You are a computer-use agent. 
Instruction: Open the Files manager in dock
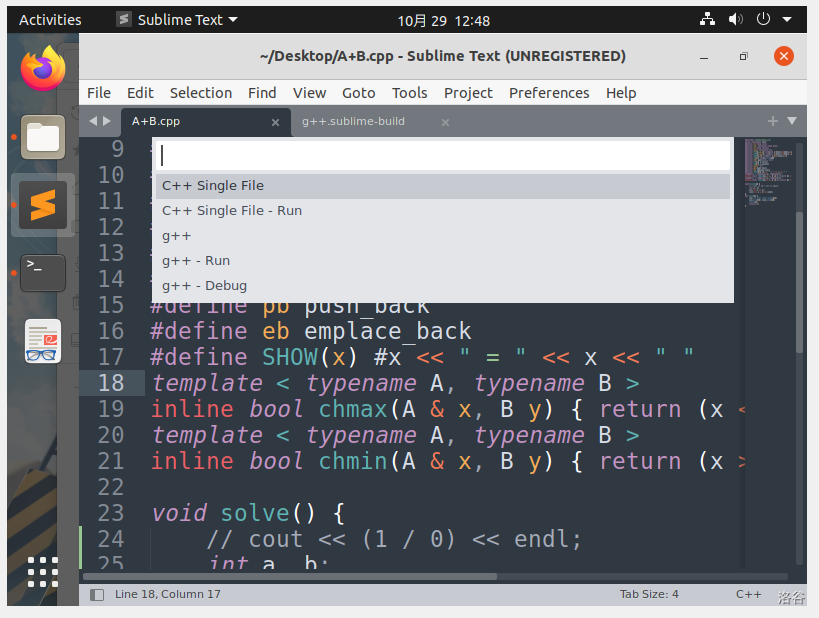pyautogui.click(x=43, y=137)
